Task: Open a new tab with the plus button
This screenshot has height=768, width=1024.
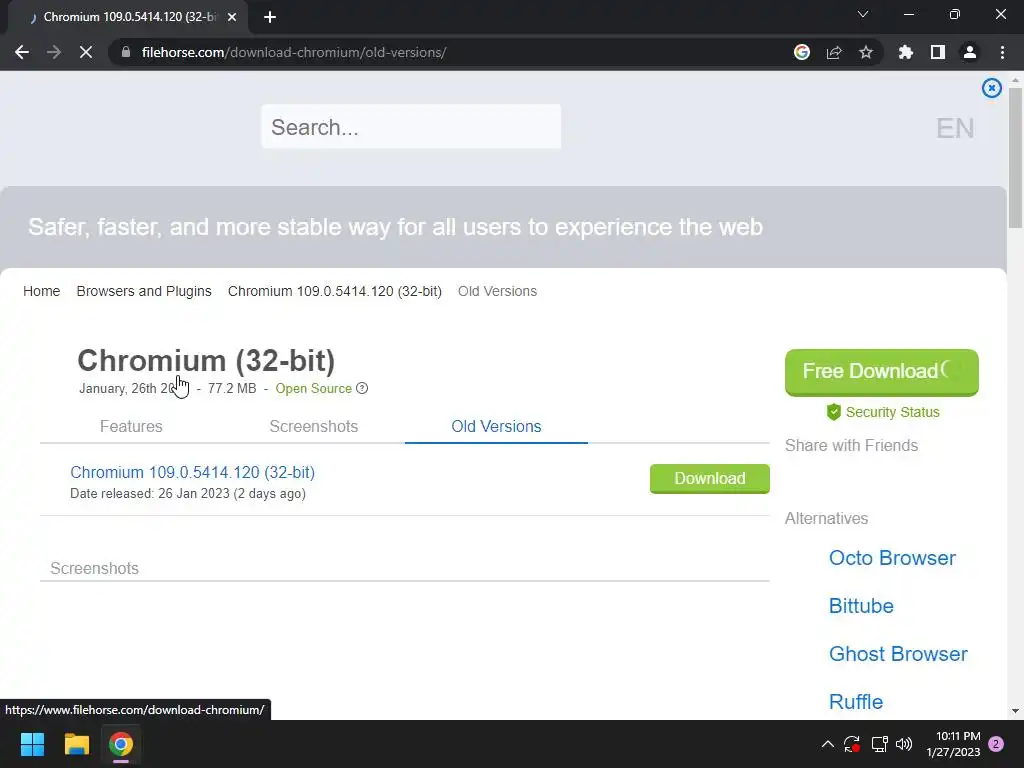Action: coord(270,17)
